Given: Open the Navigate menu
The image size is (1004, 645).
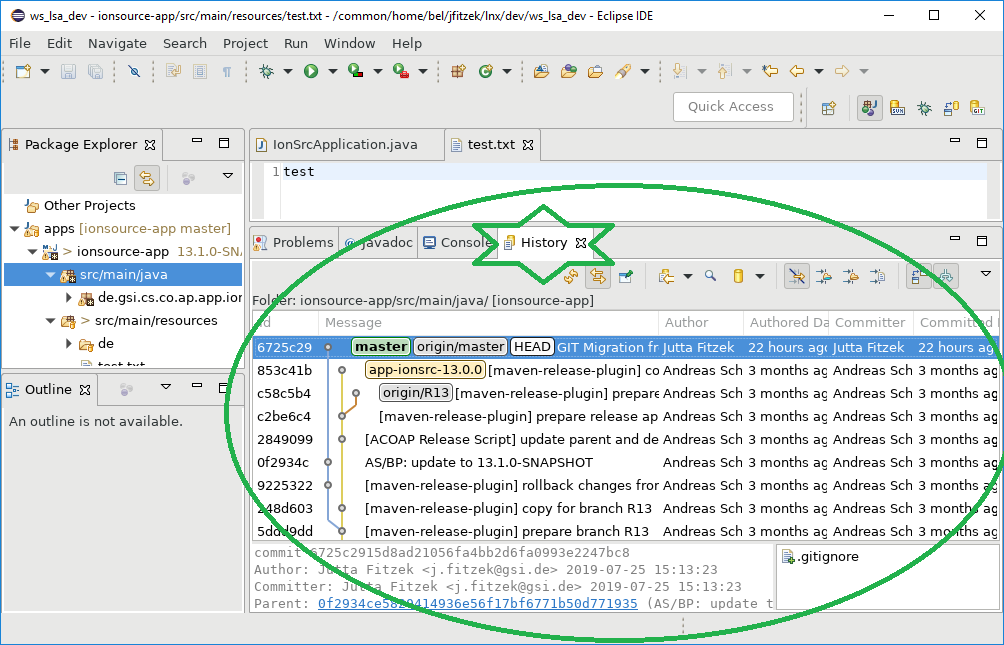Looking at the screenshot, I should pyautogui.click(x=117, y=44).
